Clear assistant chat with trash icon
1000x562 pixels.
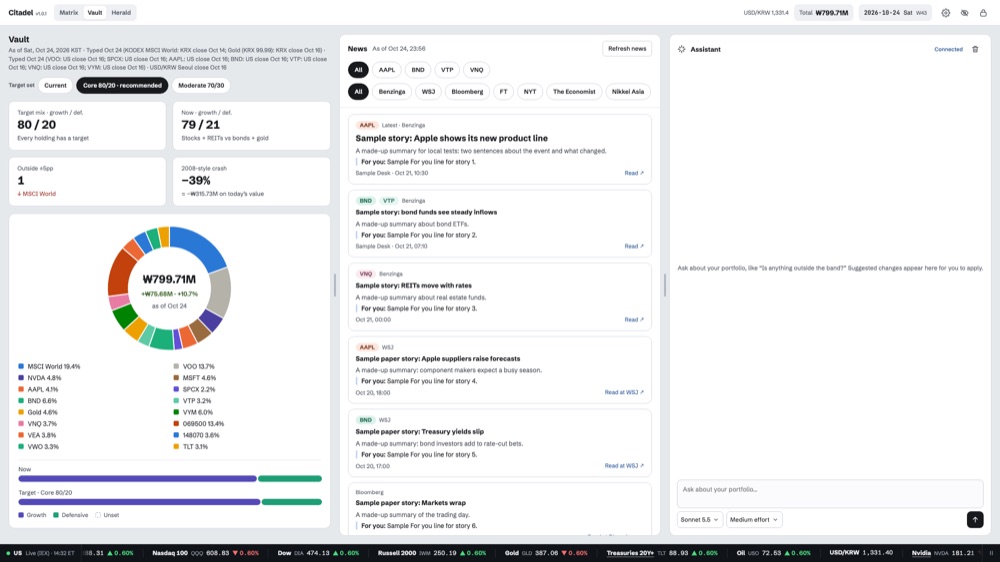point(975,49)
